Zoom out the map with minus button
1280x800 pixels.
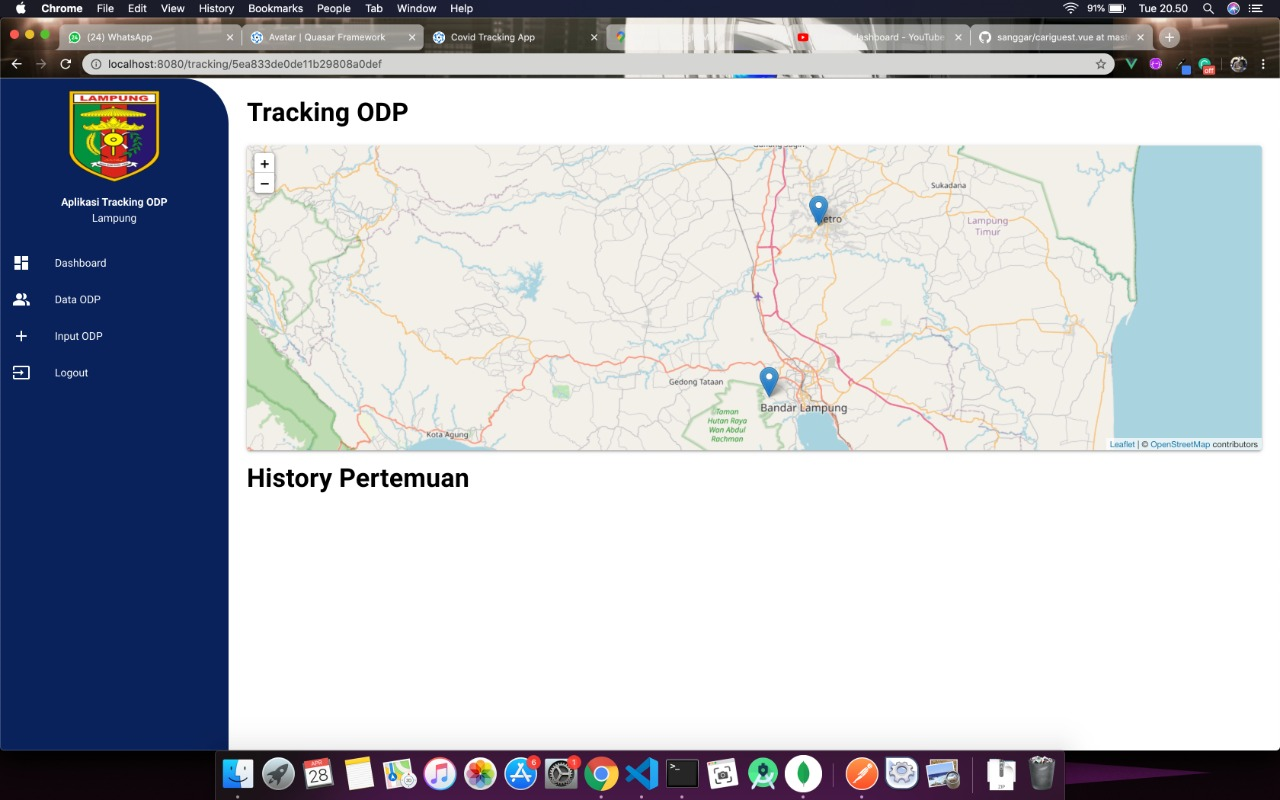pos(264,183)
